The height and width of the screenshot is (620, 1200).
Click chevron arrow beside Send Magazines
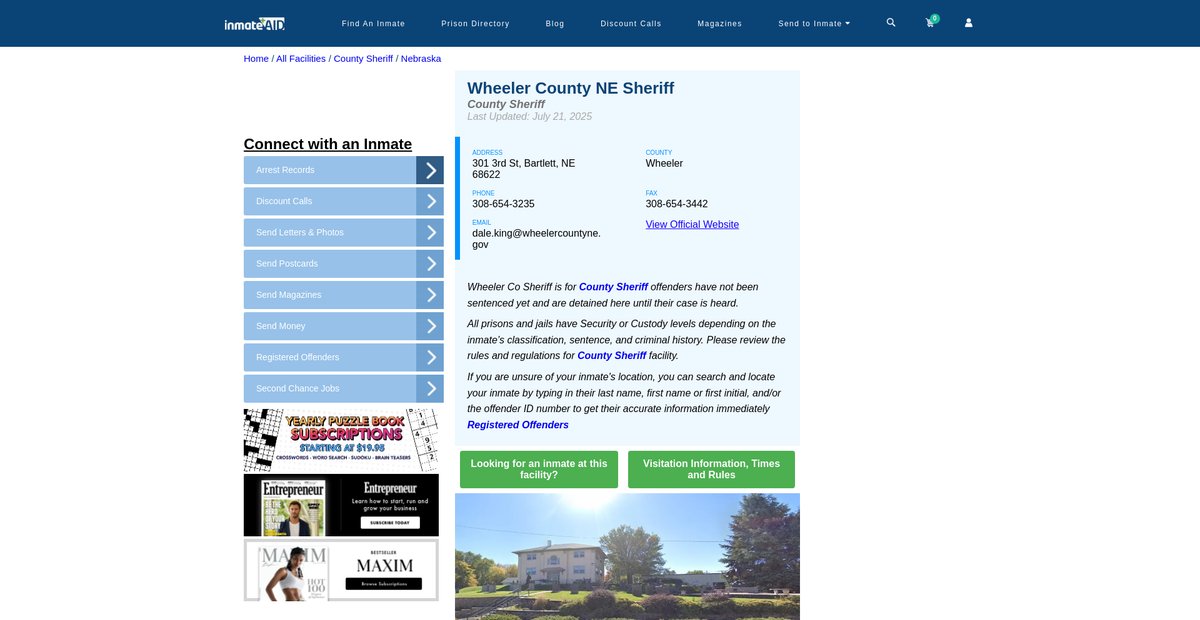(x=430, y=295)
